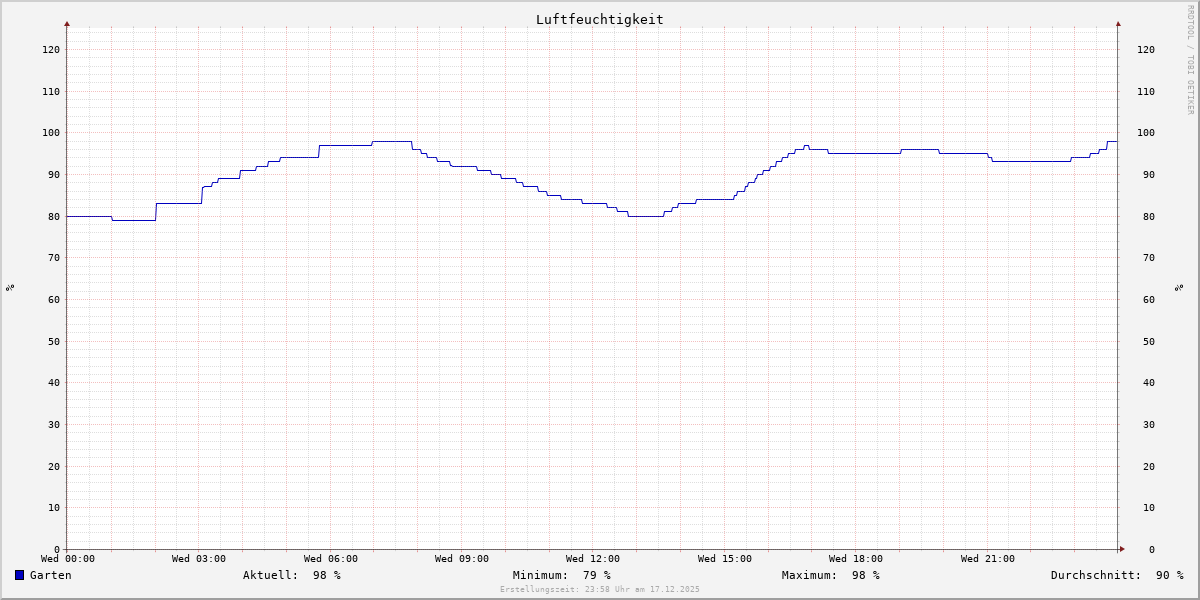Click the left y-axis percent unit symbol
The width and height of the screenshot is (1200, 600).
pos(10,287)
